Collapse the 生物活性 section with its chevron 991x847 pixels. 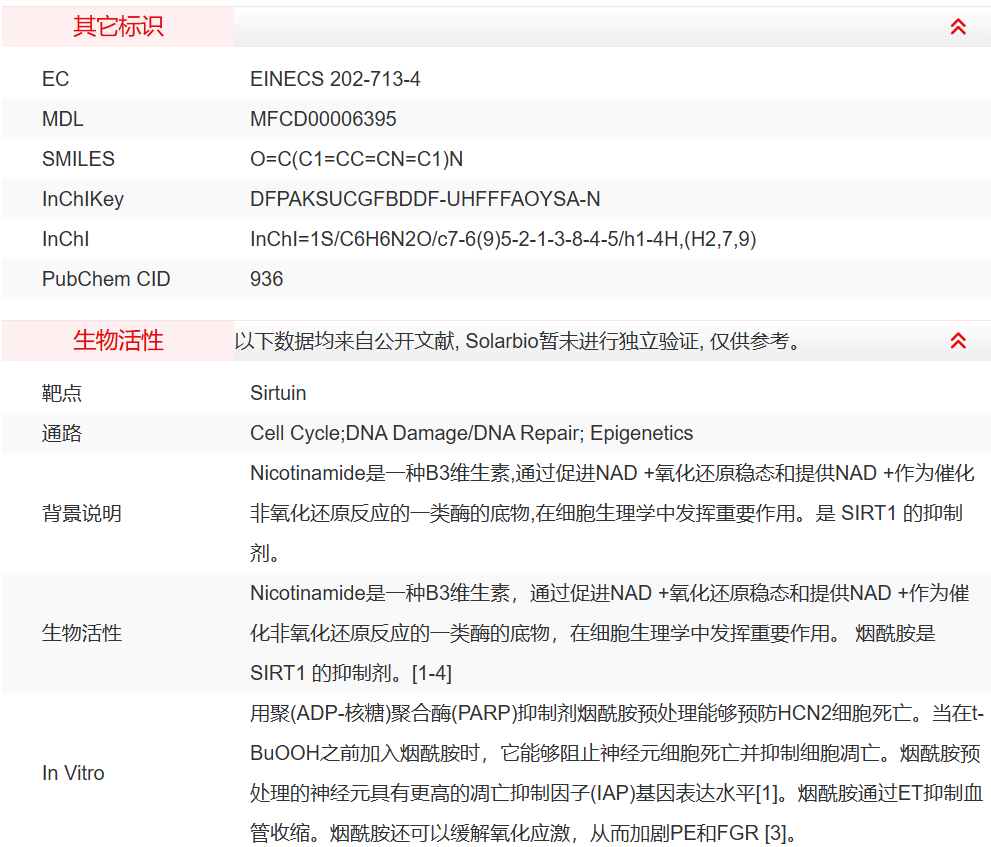coord(957,341)
